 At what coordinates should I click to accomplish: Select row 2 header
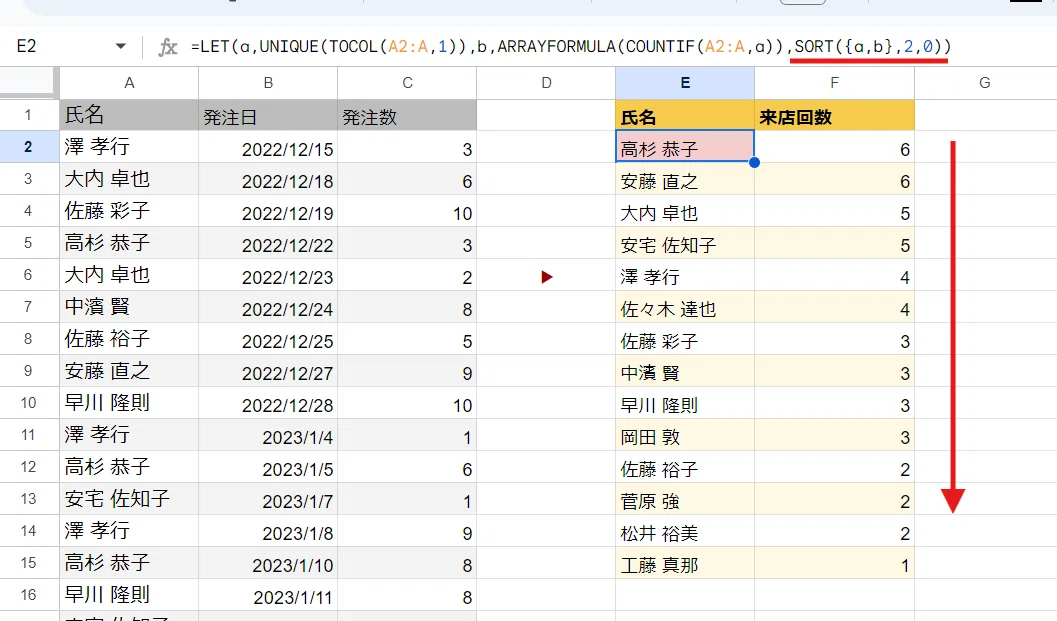click(x=29, y=147)
